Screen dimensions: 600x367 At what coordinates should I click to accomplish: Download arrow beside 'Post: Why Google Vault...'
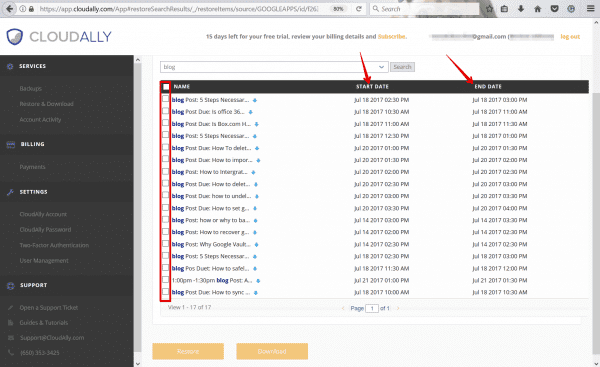coord(256,245)
